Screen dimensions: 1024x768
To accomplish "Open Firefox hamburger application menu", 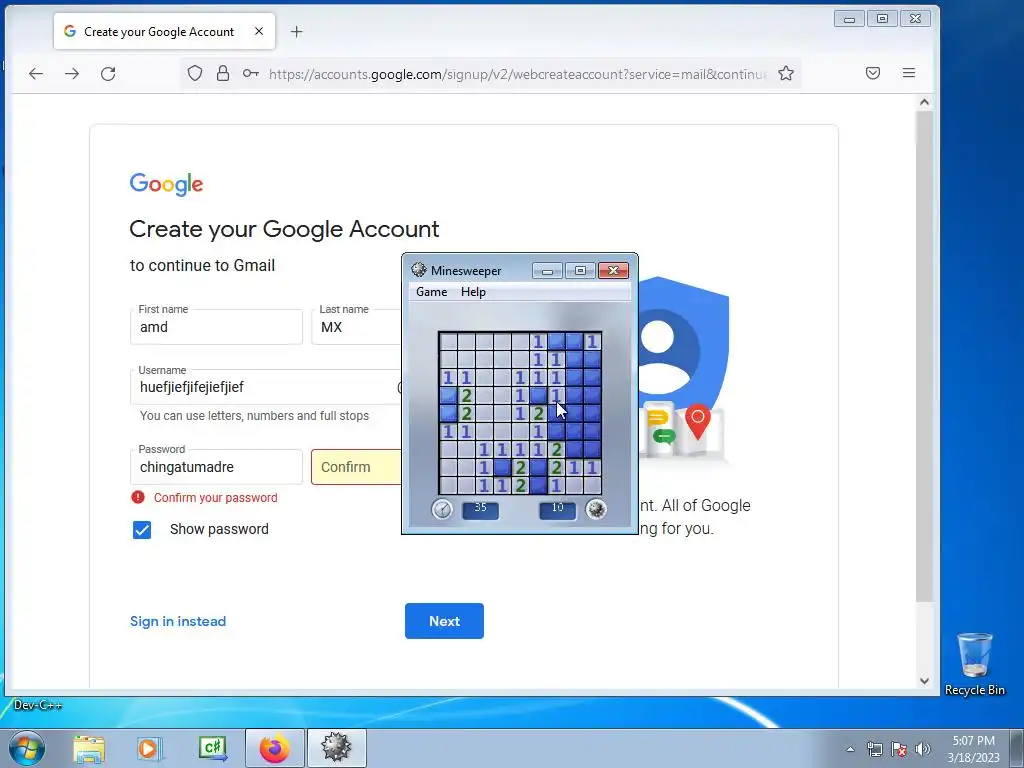I will pos(908,73).
